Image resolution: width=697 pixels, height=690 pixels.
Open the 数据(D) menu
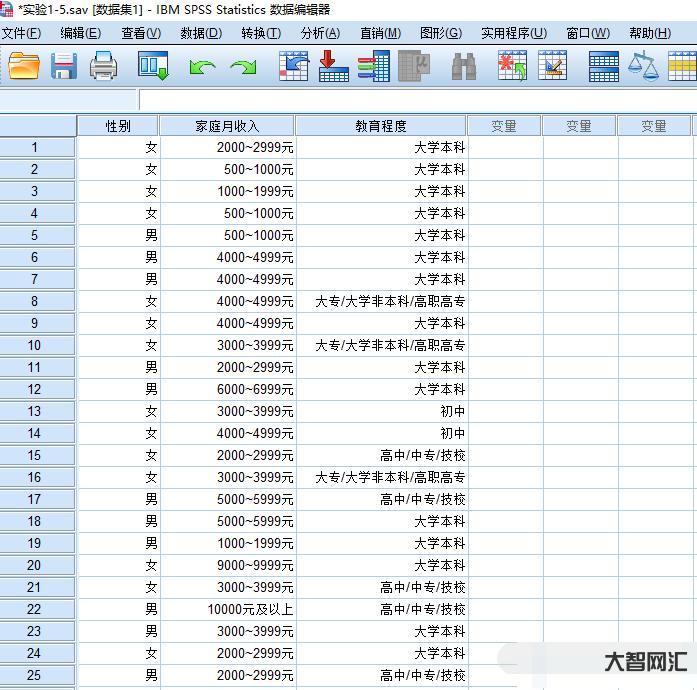(200, 33)
